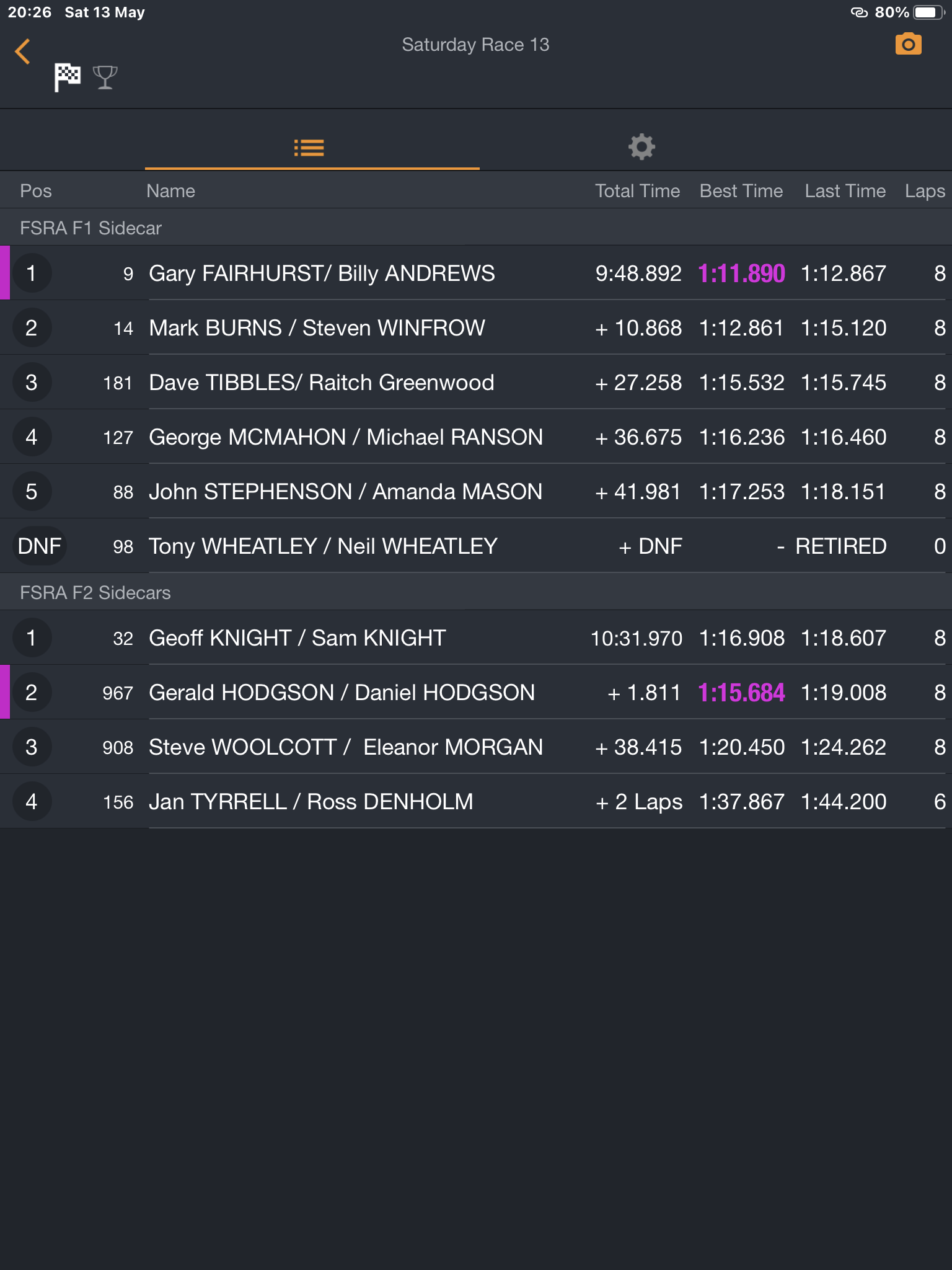This screenshot has height=1270, width=952.
Task: Tap the battery status indicator
Action: [x=928, y=12]
